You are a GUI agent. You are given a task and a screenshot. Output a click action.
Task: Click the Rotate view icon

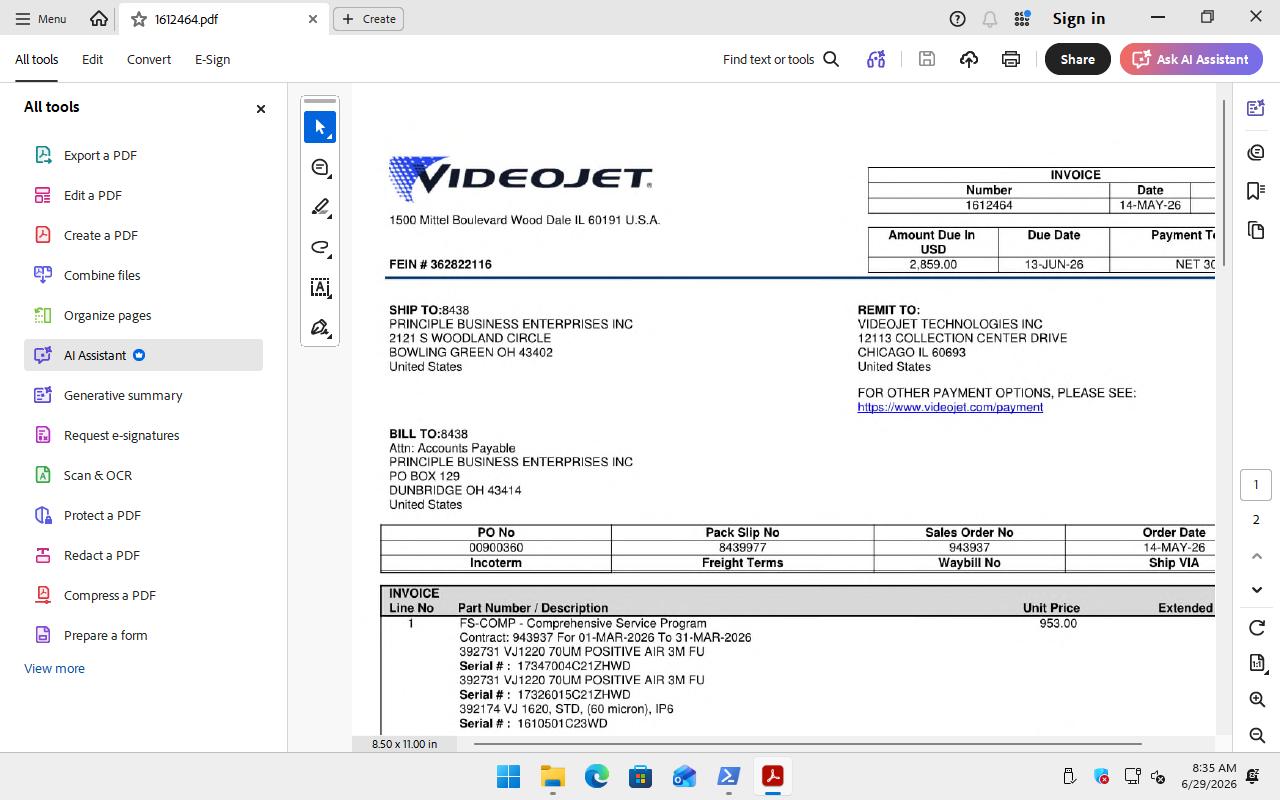1257,628
